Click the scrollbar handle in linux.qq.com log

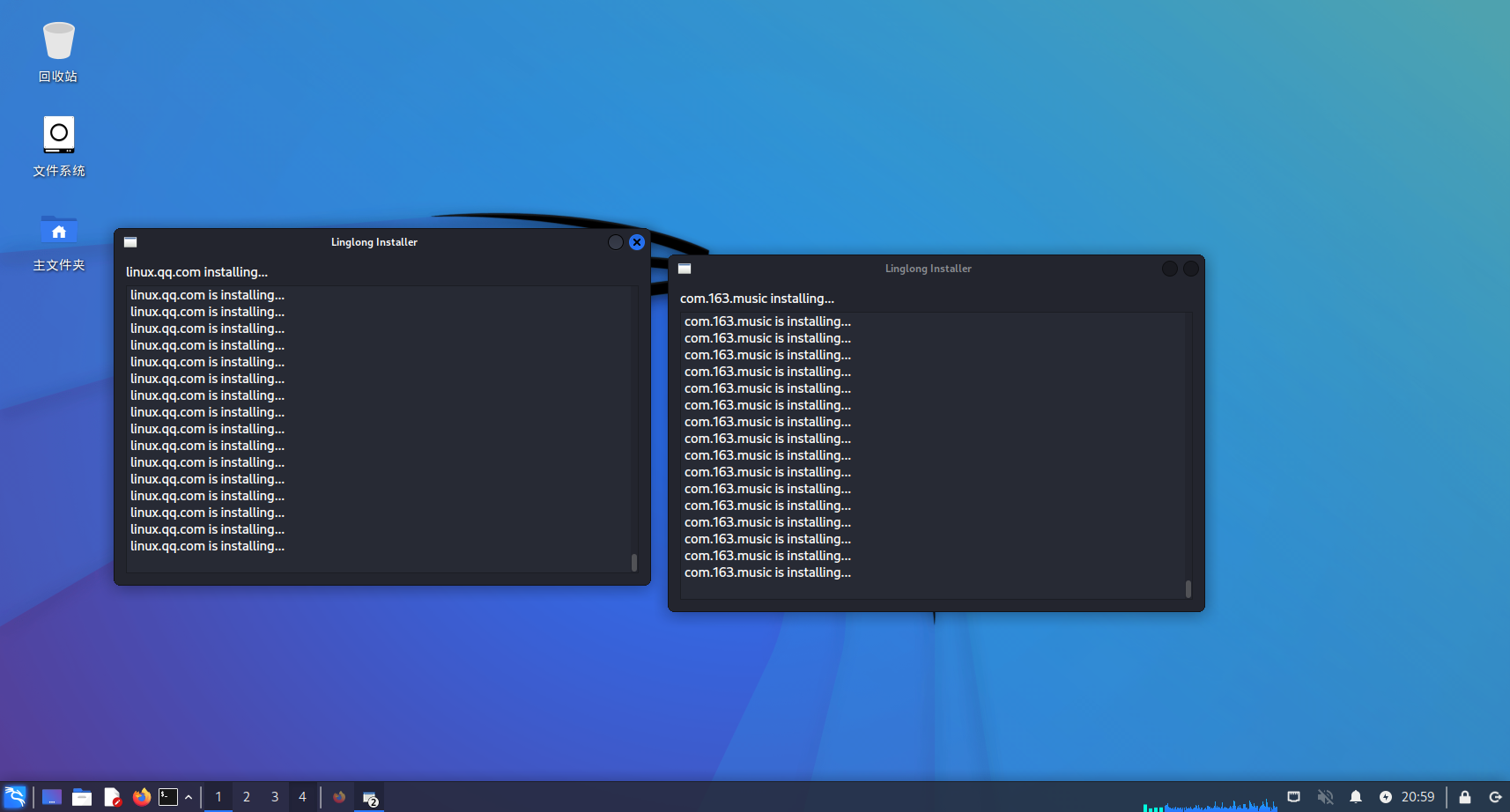[x=634, y=562]
